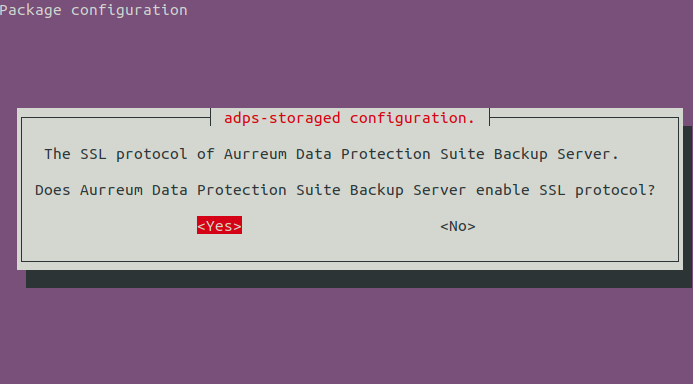The image size is (693, 384).
Task: Click the "Package configuration" header text
Action: pos(94,10)
